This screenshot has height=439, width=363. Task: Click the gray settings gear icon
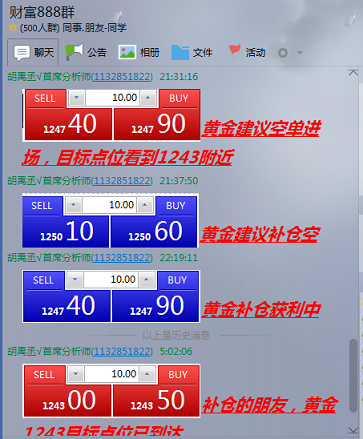click(x=283, y=53)
